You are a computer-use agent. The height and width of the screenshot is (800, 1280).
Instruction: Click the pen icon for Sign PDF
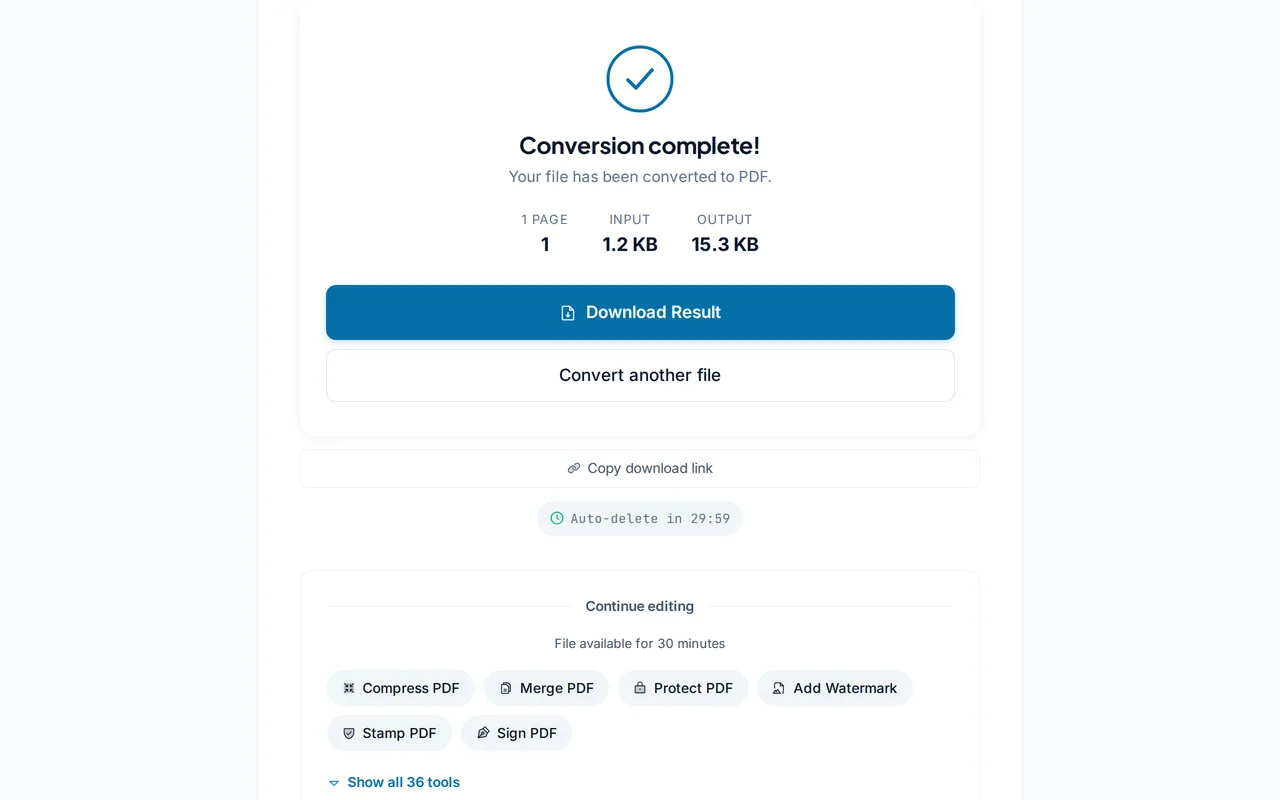[483, 733]
